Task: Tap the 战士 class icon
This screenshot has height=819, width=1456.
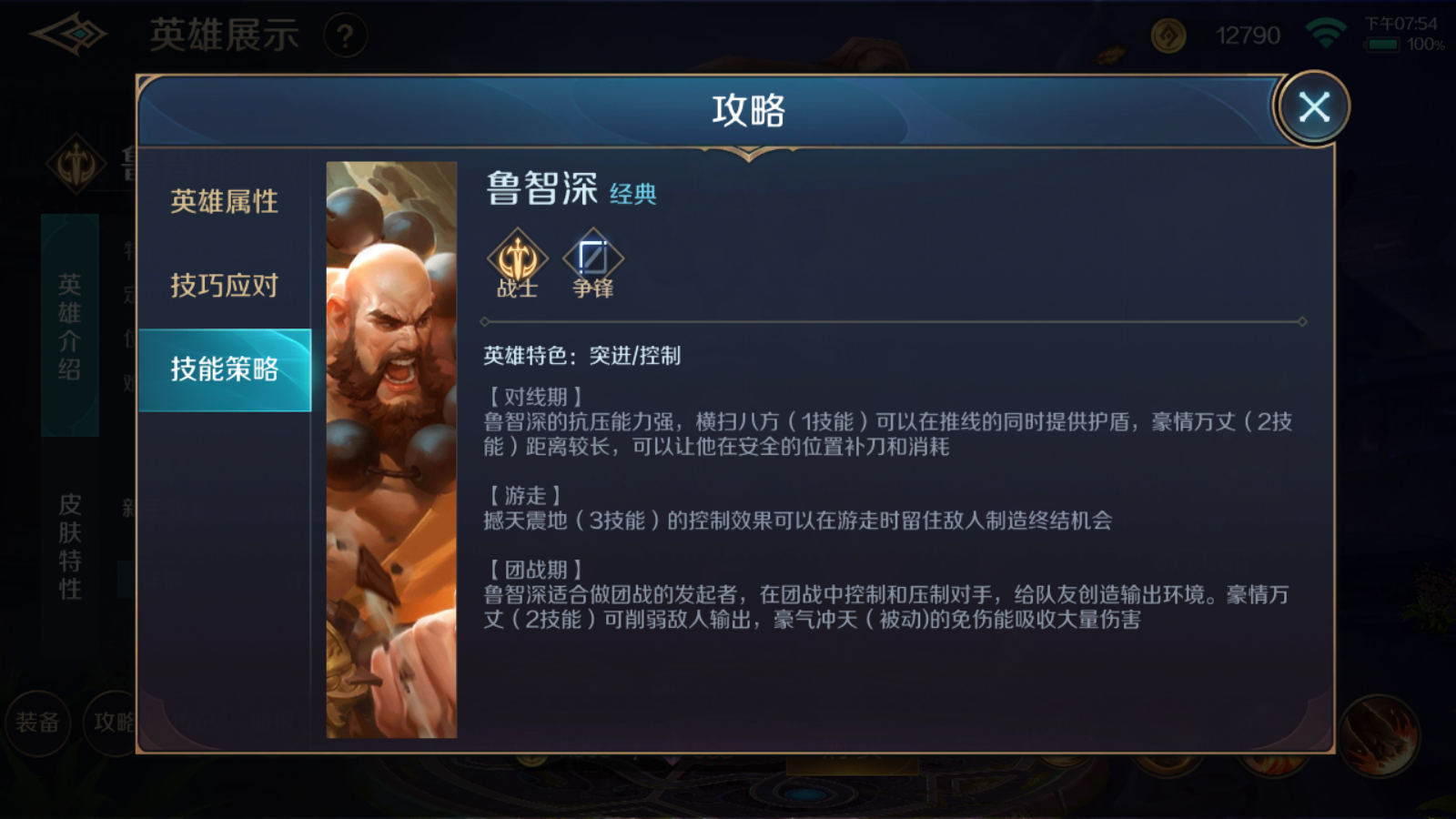Action: pos(517,263)
